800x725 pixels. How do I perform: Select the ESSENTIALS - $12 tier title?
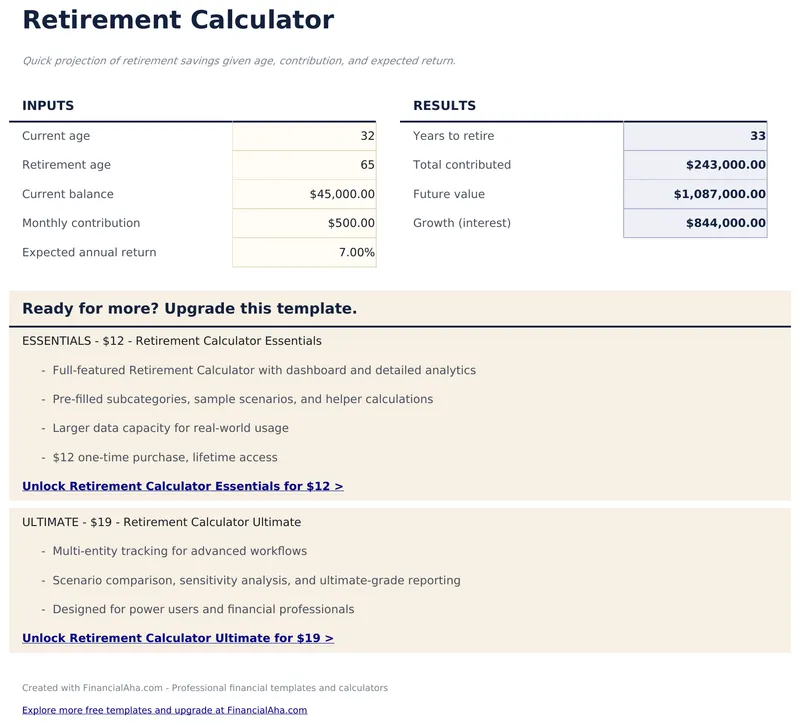click(x=171, y=341)
